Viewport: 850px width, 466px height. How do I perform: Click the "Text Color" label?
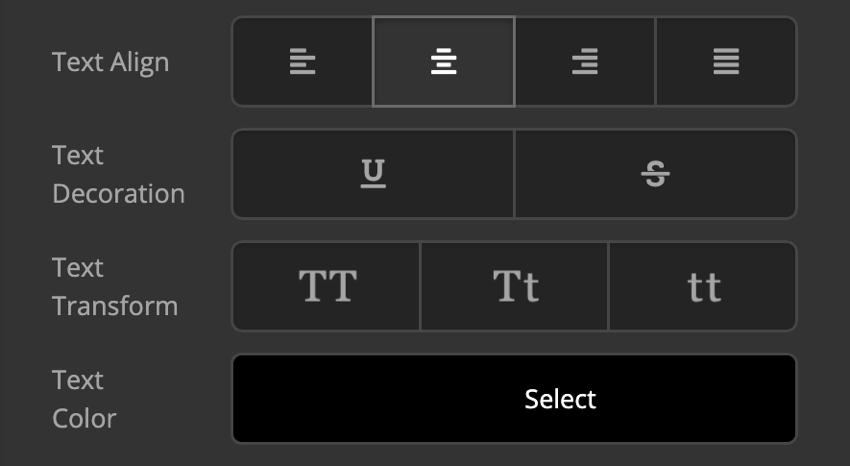tap(84, 399)
